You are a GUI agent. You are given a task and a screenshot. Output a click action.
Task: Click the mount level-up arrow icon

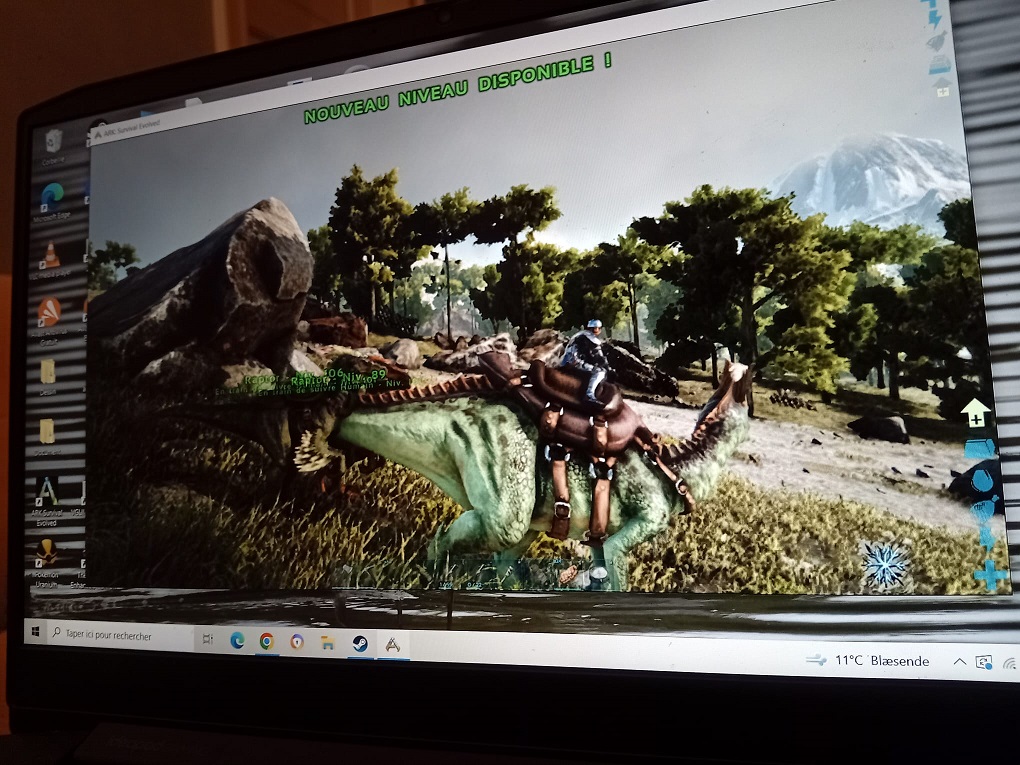pyautogui.click(x=943, y=87)
